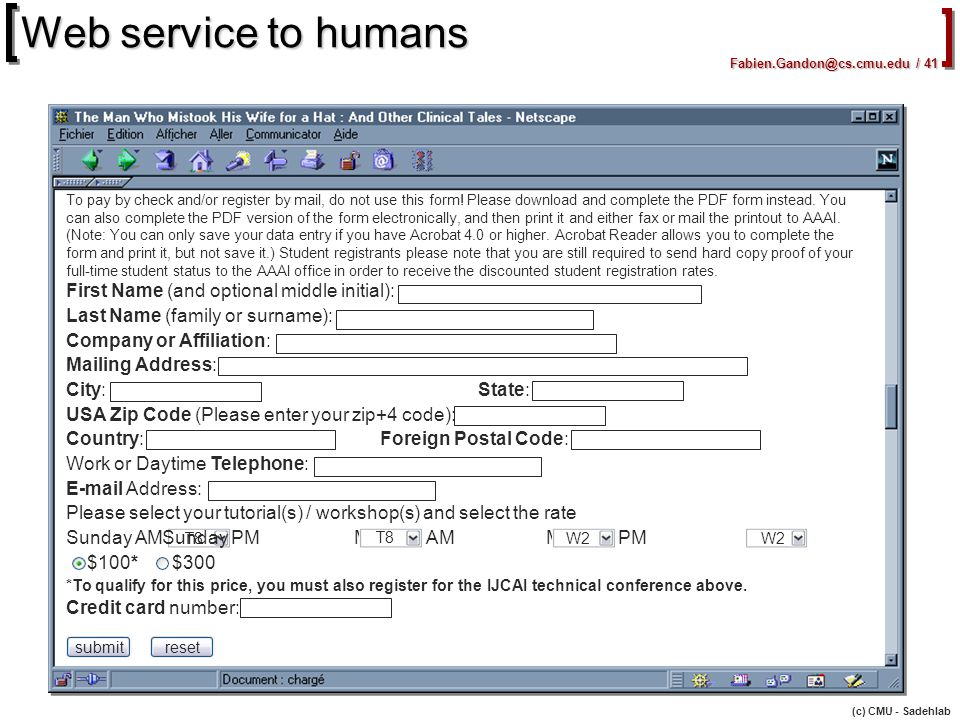Focus the Work or Daytime Telephone field
Screen dimensions: 960x720
point(428,467)
